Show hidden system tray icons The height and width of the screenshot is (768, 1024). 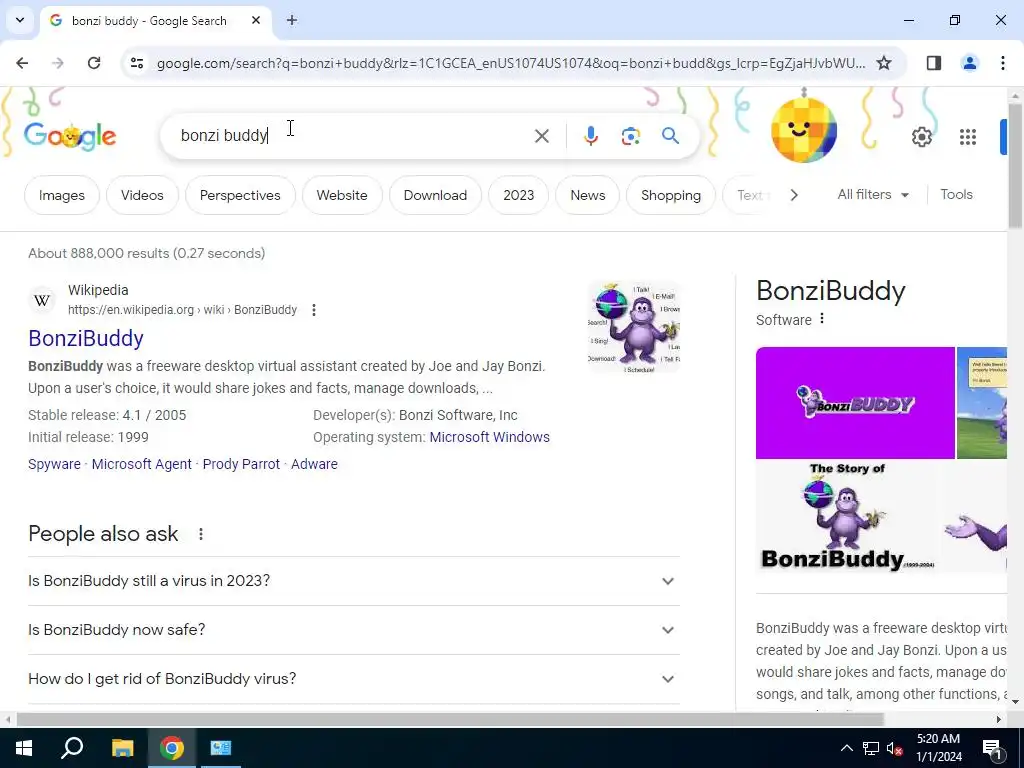[x=846, y=748]
